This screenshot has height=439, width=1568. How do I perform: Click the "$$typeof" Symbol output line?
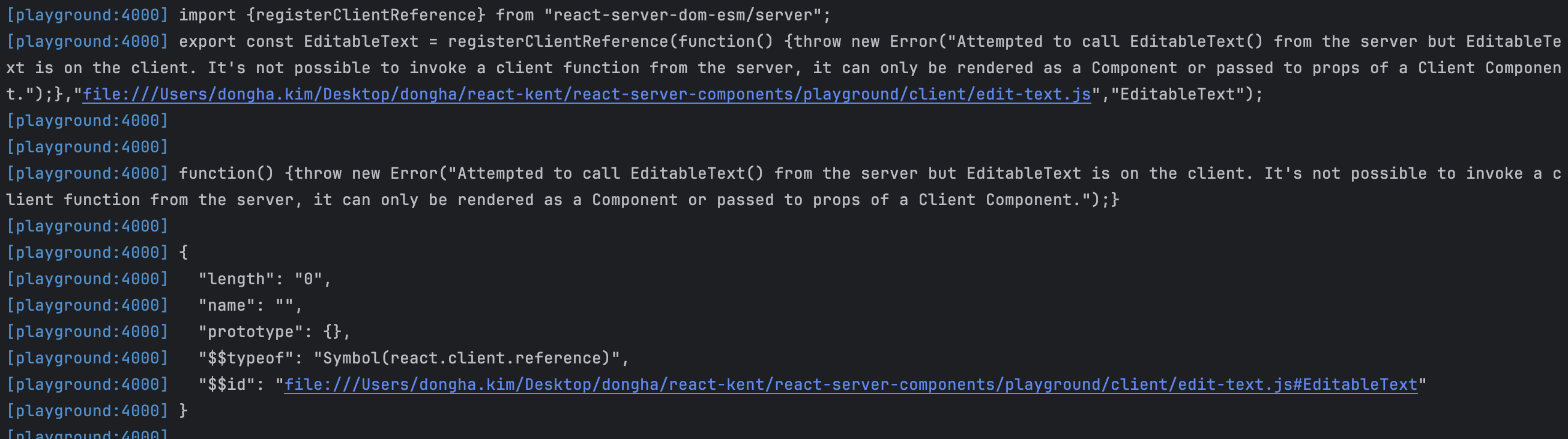[x=318, y=357]
